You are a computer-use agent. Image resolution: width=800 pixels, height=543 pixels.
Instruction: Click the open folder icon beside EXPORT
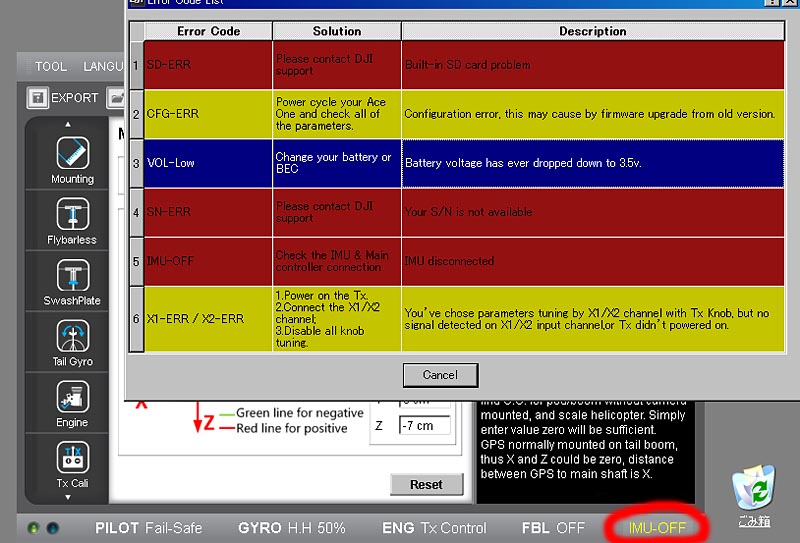(116, 98)
